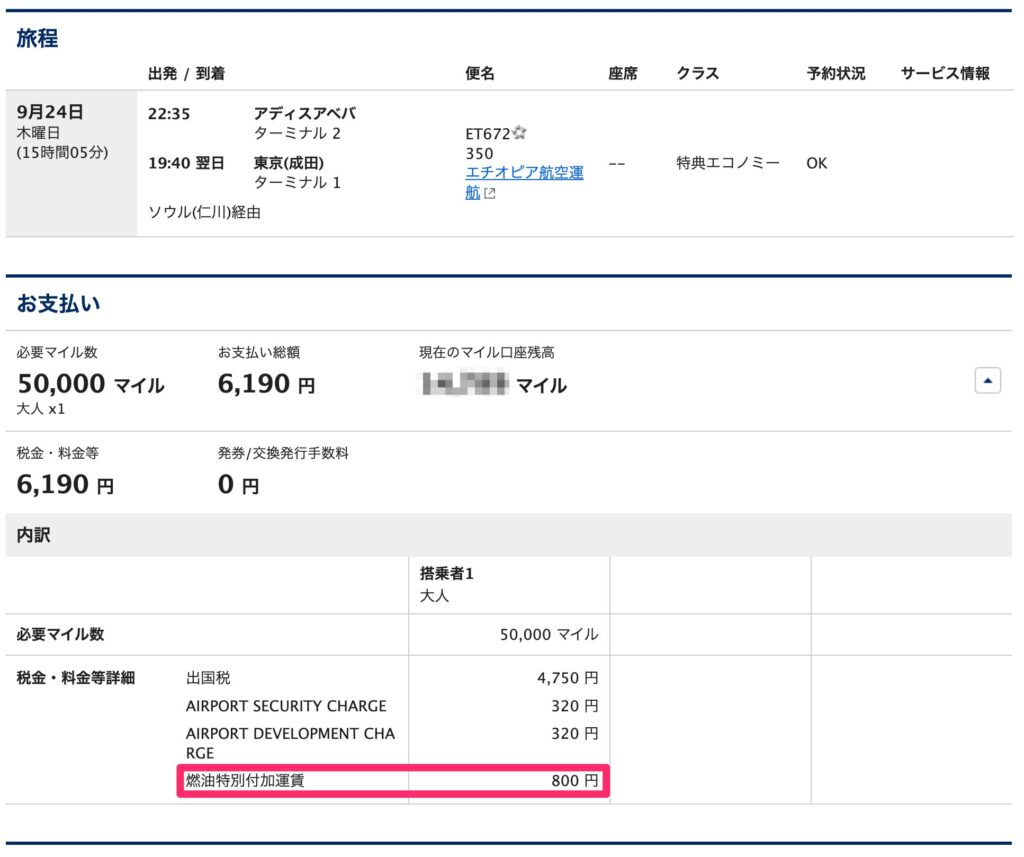1024x857 pixels.
Task: Click the star icon next to ET672
Action: click(x=519, y=133)
